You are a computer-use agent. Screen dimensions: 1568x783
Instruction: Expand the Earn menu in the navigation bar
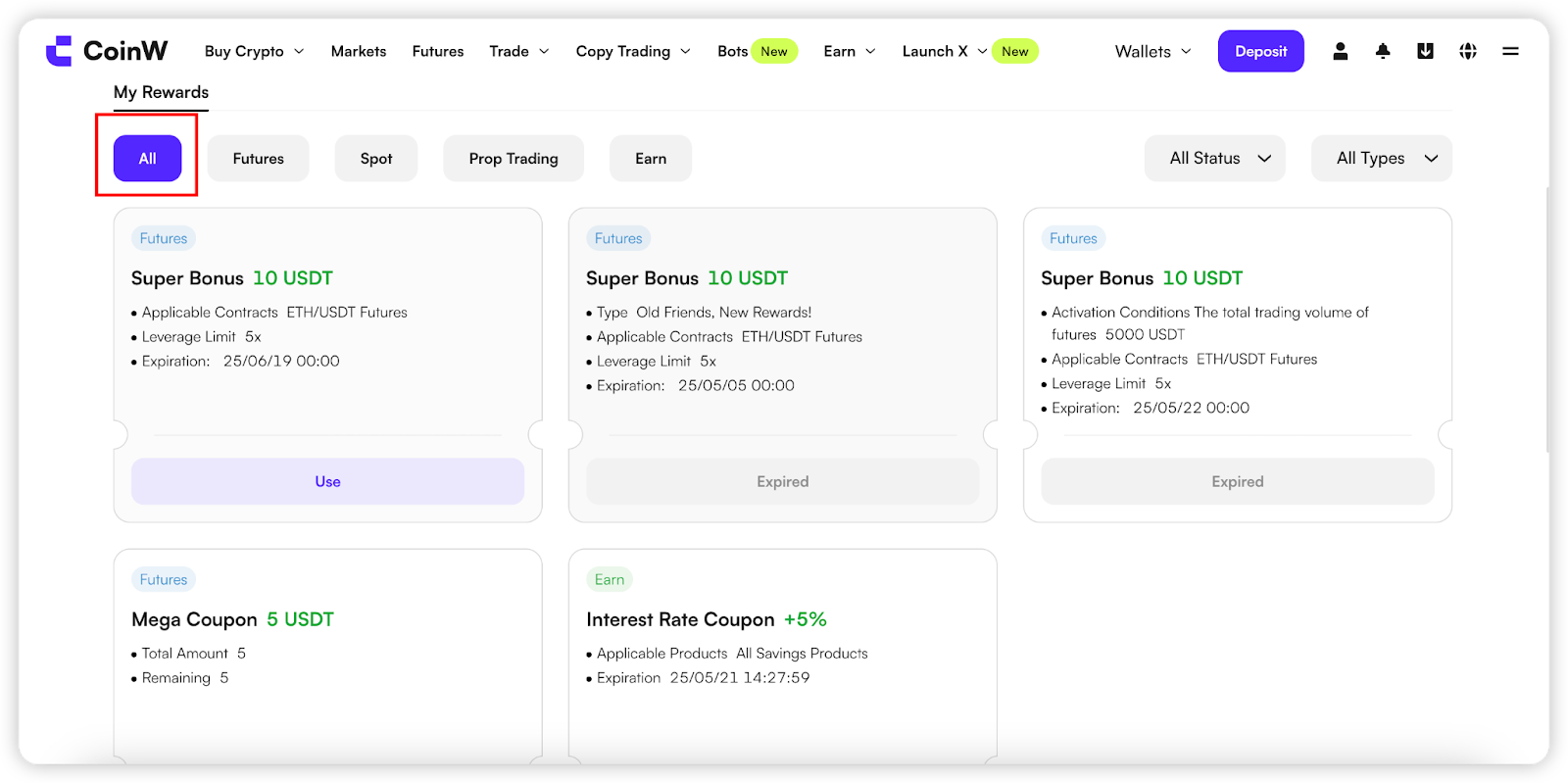pos(850,51)
